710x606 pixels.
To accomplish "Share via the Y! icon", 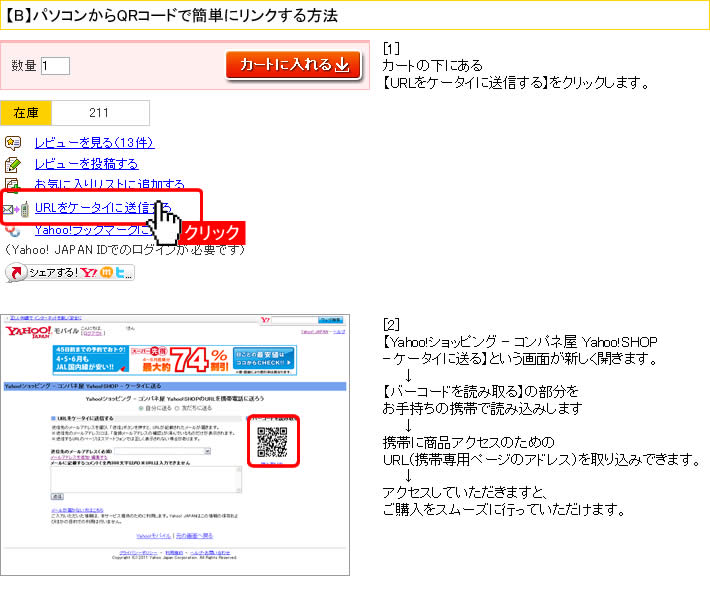I will (x=89, y=272).
